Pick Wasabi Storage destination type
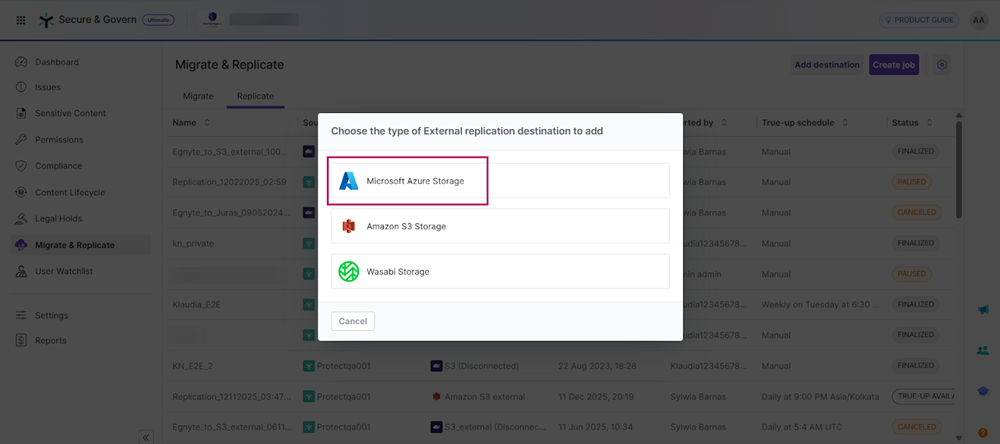The image size is (1000, 444). 500,271
